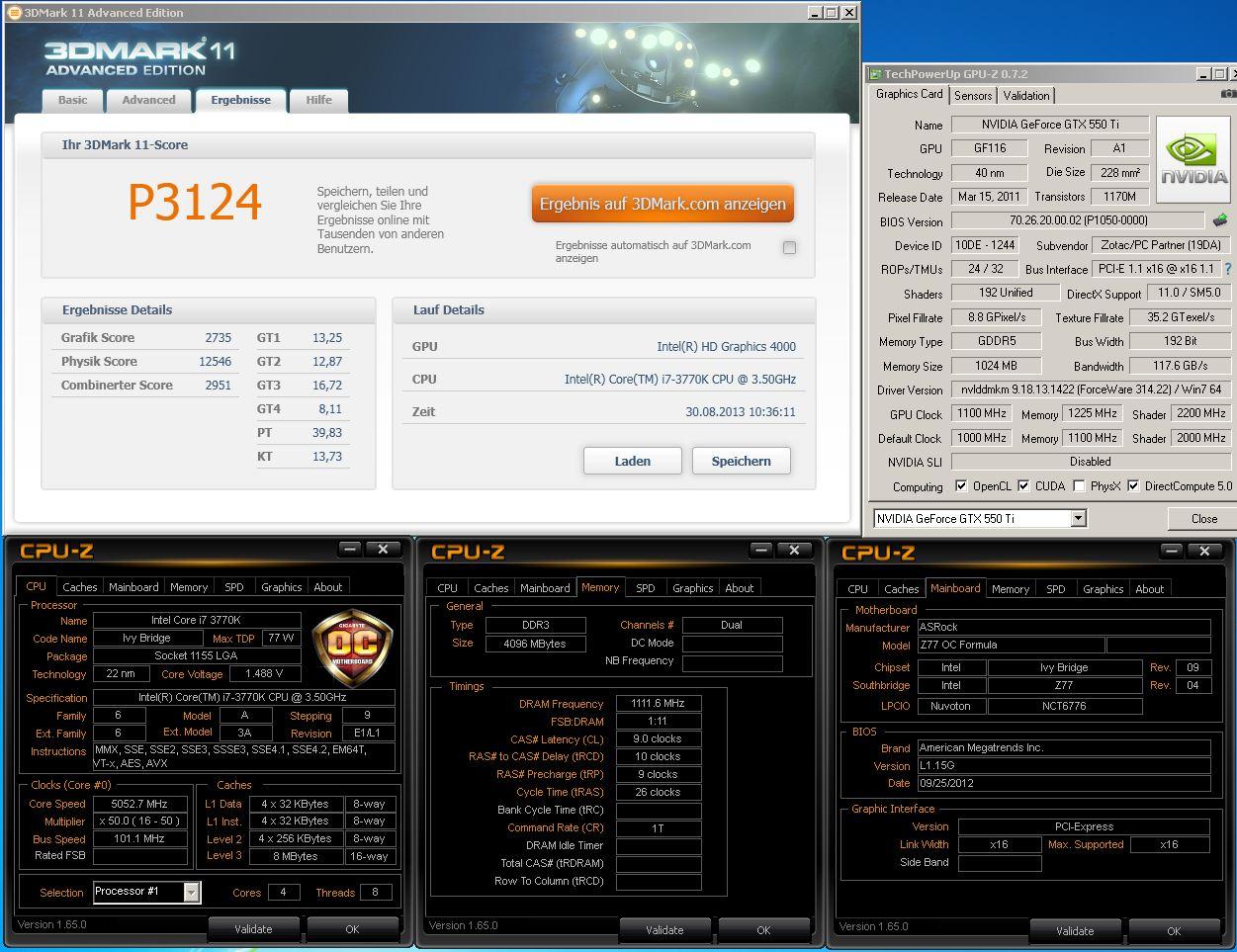Switch to the Sensors tab in GPU-Z
The image size is (1237, 952).
pyautogui.click(x=973, y=96)
